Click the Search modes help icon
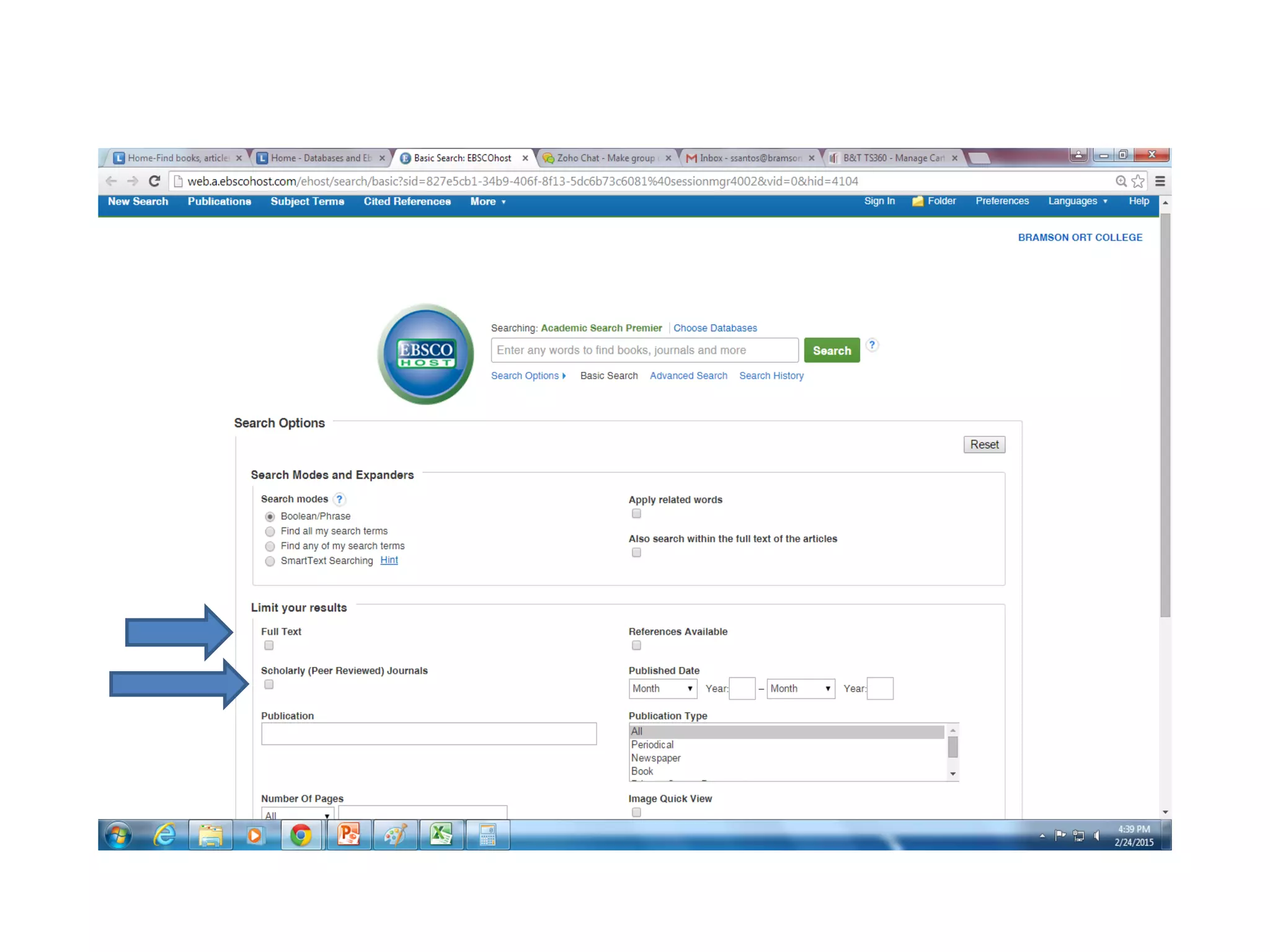This screenshot has width=1270, height=952. [339, 499]
